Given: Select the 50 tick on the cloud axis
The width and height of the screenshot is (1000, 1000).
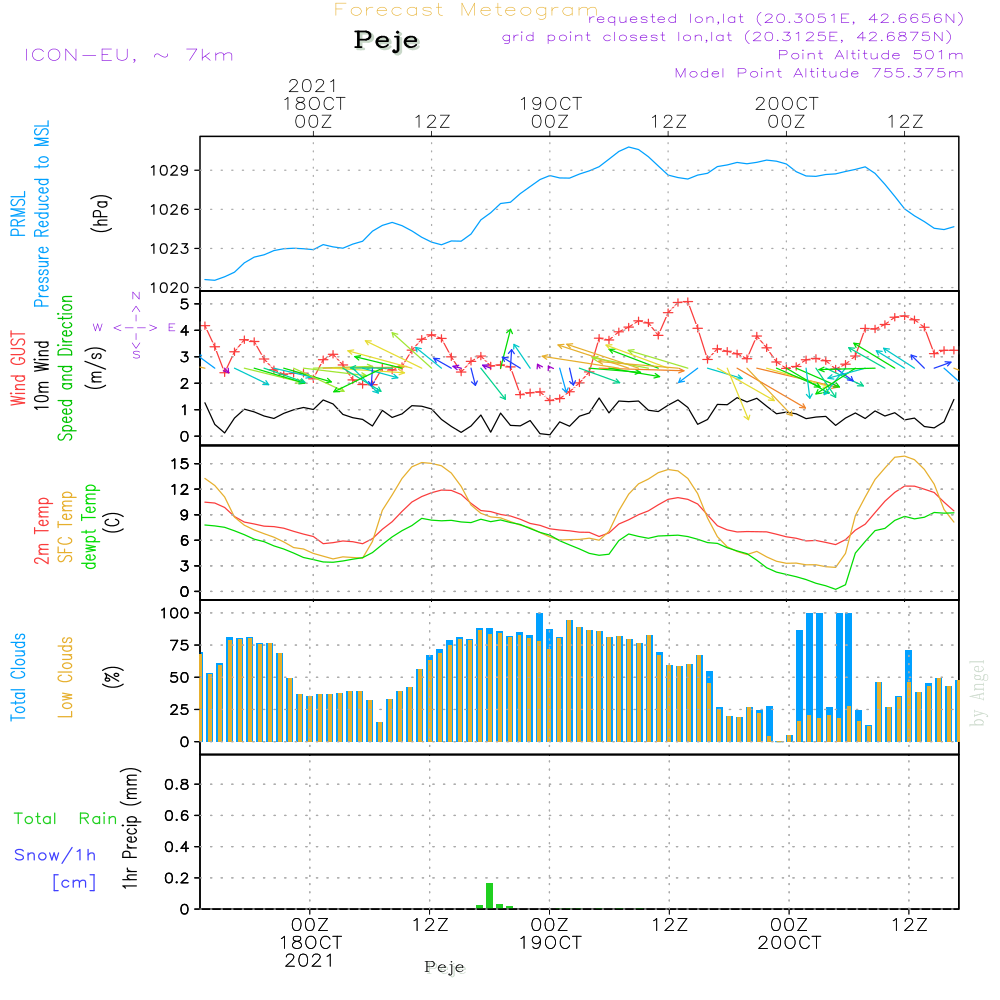Looking at the screenshot, I should point(180,677).
